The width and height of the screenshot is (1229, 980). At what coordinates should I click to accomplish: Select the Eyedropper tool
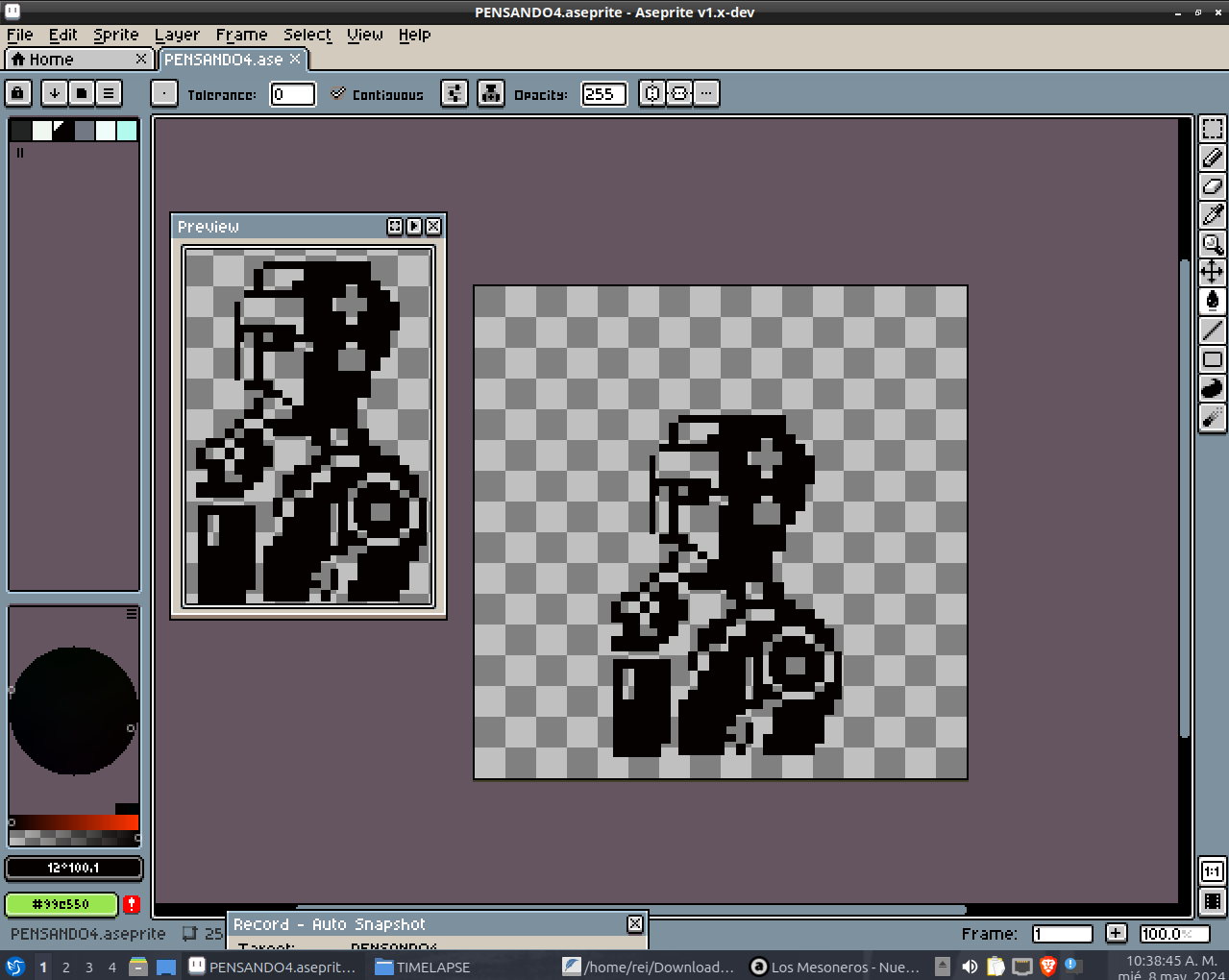click(1213, 215)
